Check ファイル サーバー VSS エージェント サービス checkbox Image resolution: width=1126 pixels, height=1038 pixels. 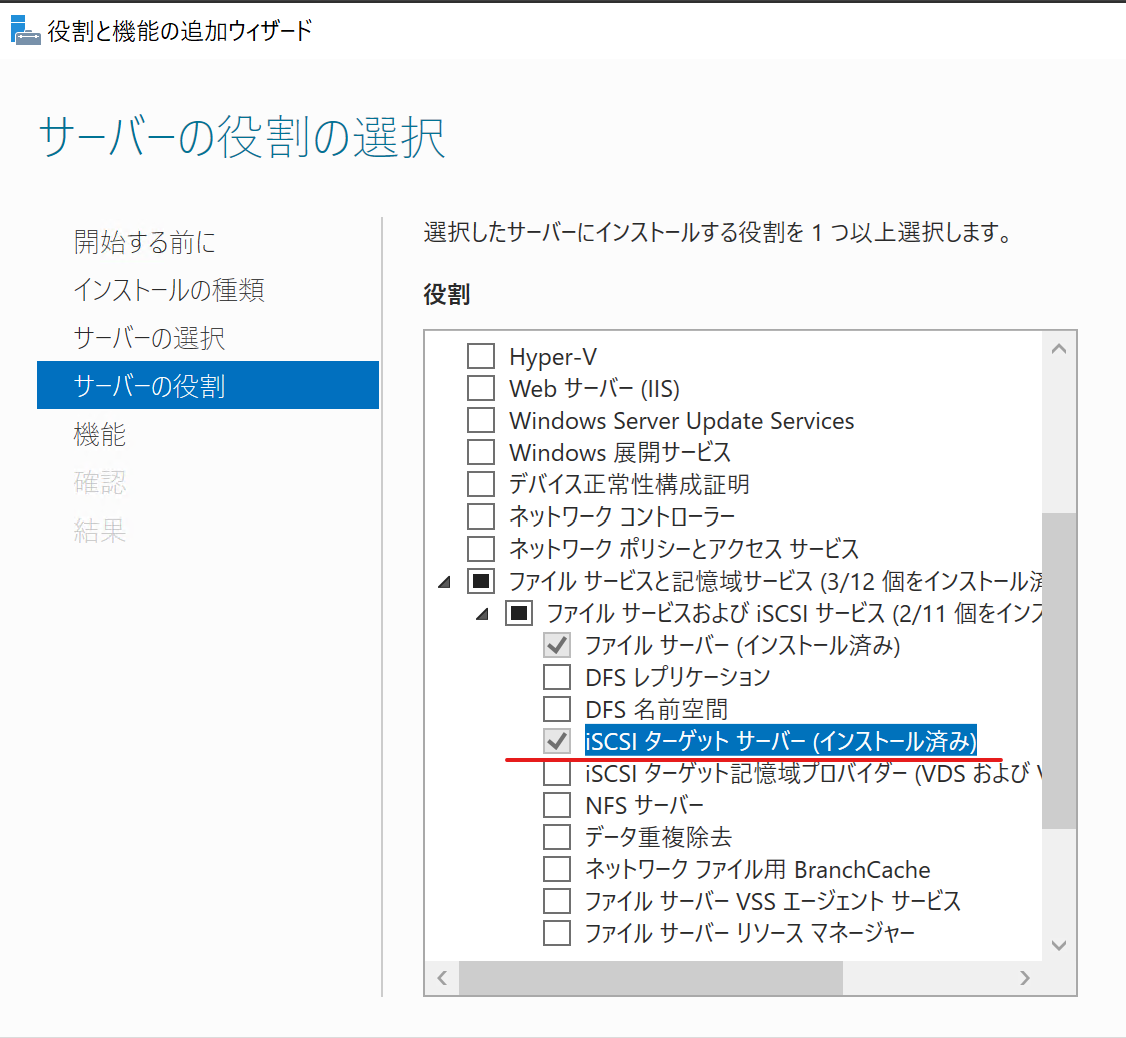(557, 901)
